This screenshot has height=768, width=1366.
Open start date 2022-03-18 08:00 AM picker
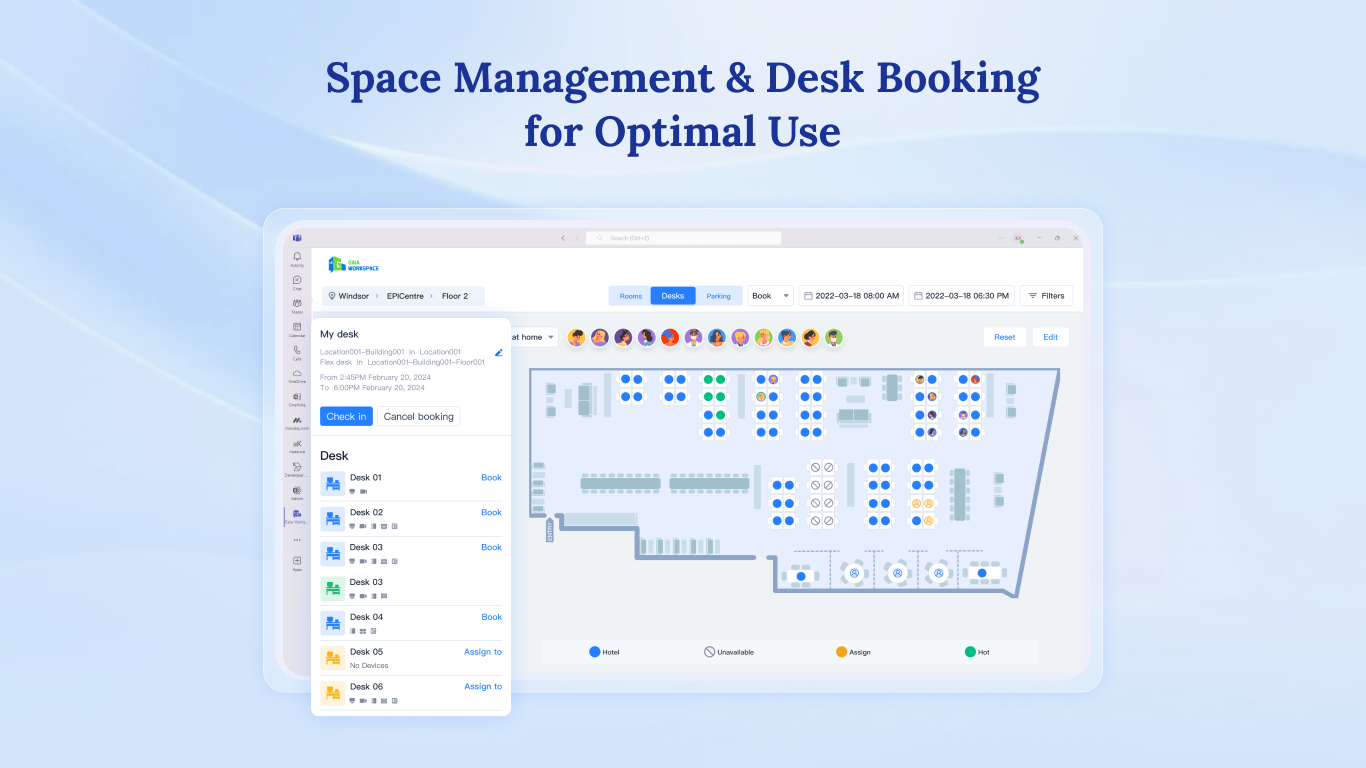coord(851,296)
